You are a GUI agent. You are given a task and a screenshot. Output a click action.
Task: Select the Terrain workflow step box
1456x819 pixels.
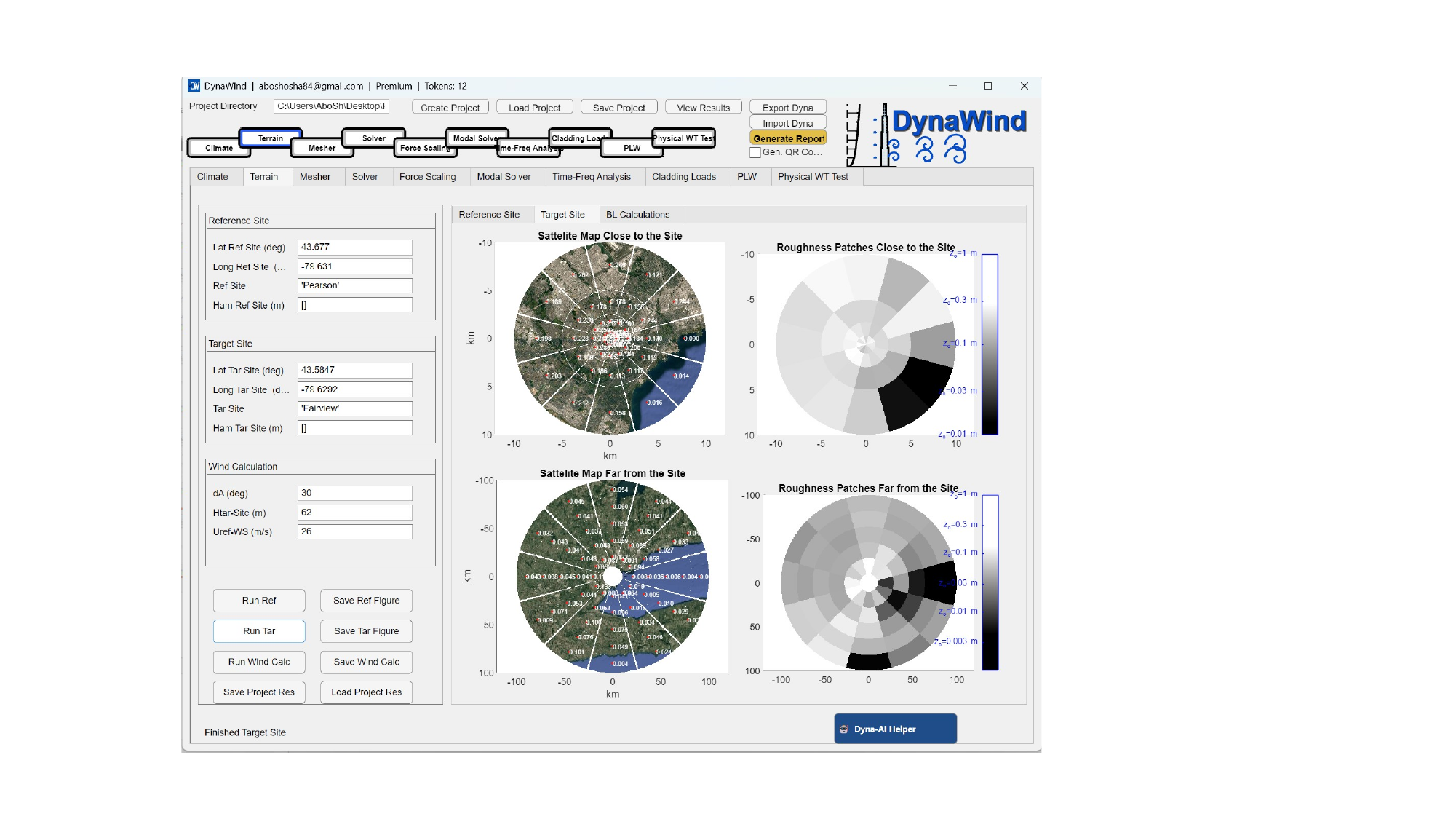pyautogui.click(x=270, y=138)
